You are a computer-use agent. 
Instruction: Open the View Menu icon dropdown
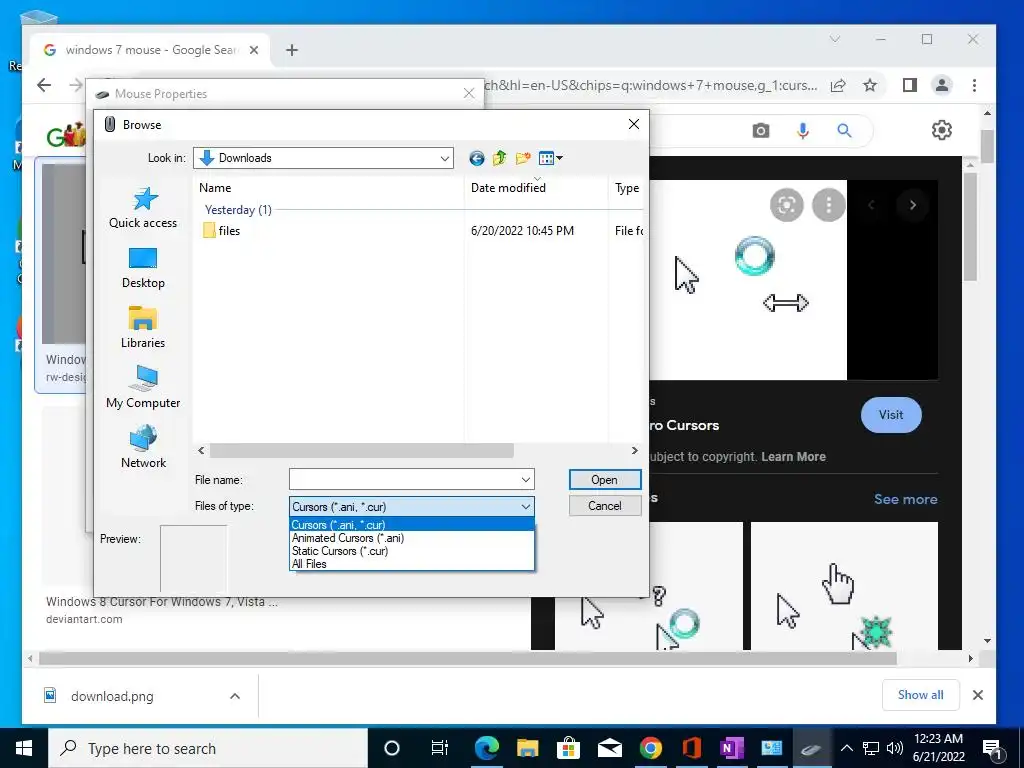pyautogui.click(x=551, y=158)
